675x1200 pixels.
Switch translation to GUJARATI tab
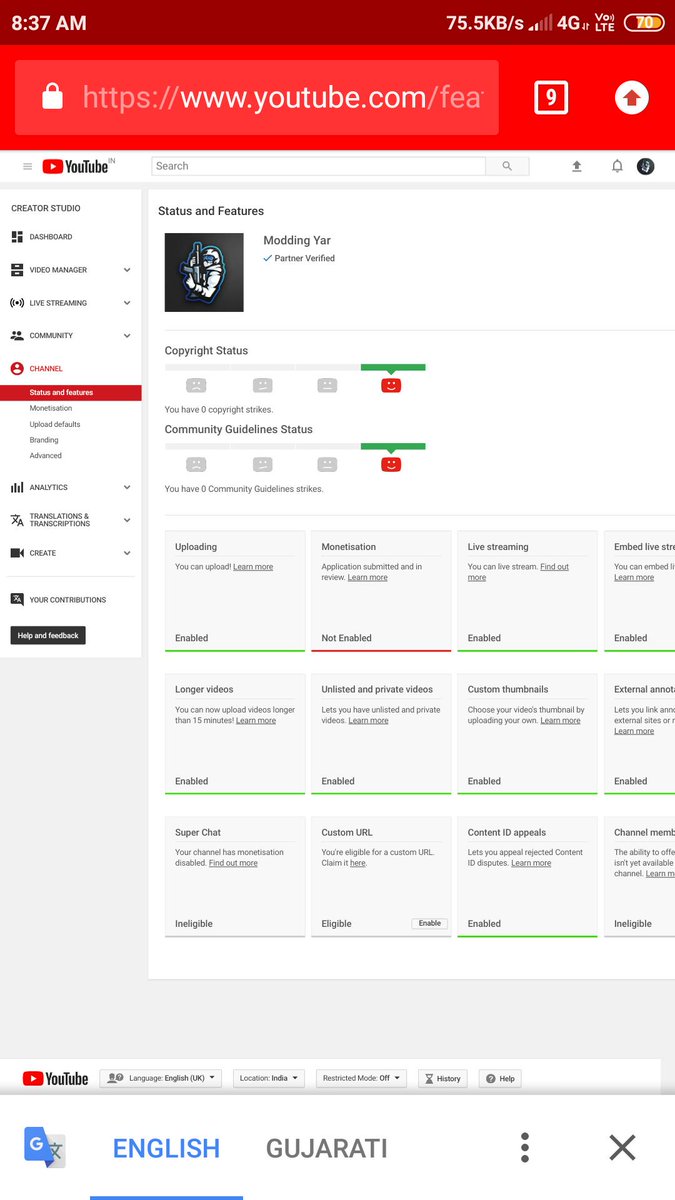pos(326,1148)
